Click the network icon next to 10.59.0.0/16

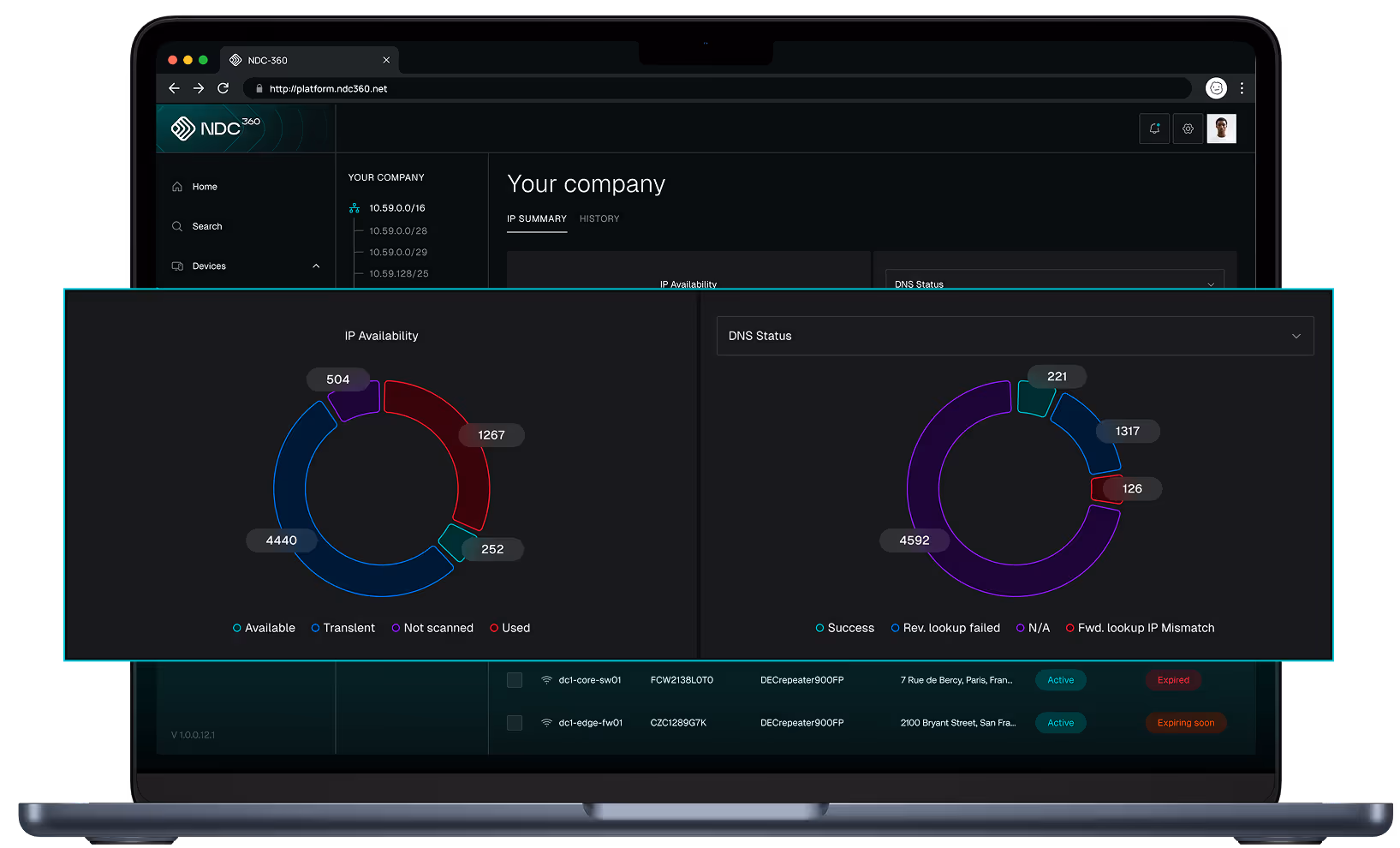coord(354,207)
